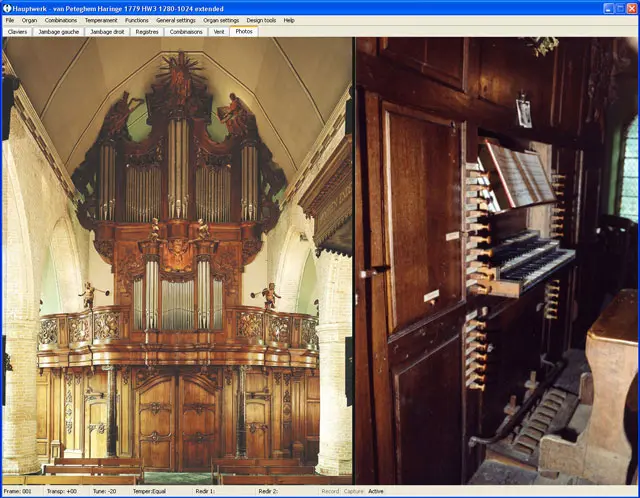640x498 pixels.
Task: Open the Functions menu
Action: 137,20
